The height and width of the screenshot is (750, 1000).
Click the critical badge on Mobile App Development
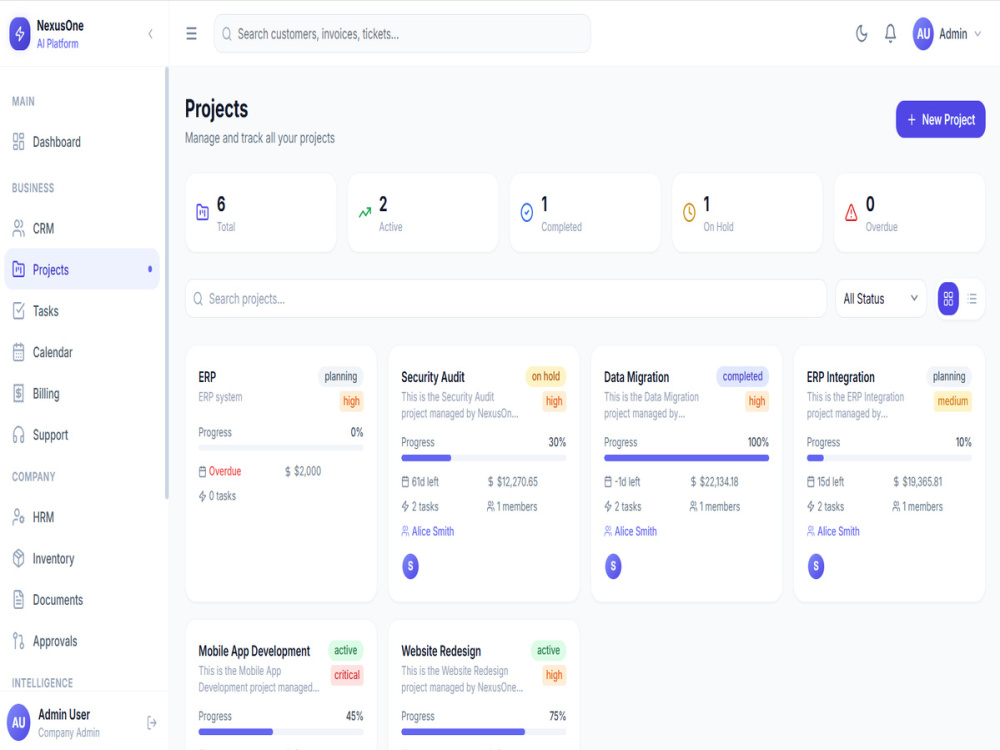click(x=347, y=675)
